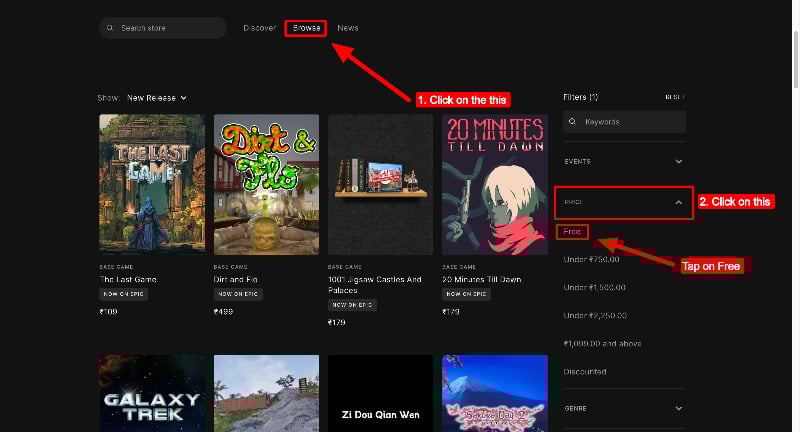Click the Keywords filter field
This screenshot has height=432, width=800.
[x=624, y=122]
